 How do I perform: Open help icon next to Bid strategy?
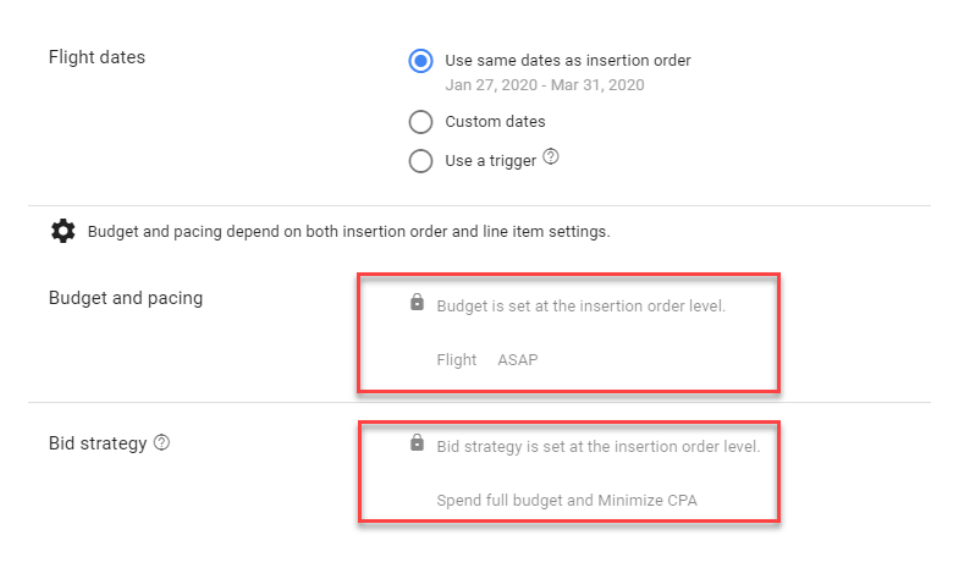[x=162, y=443]
